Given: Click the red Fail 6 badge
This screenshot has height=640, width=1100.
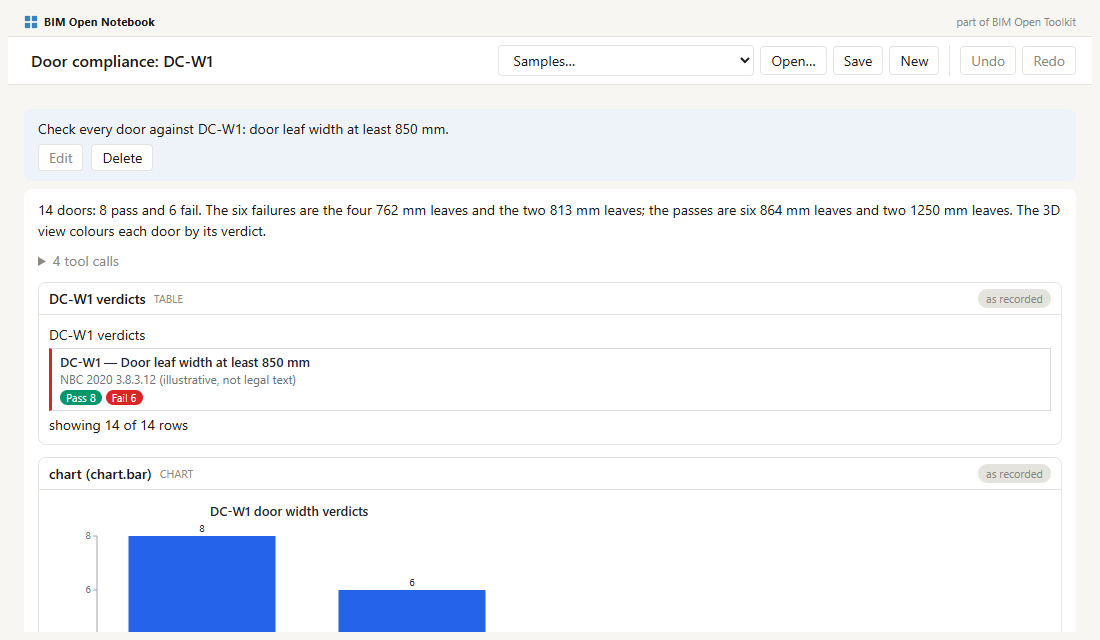Looking at the screenshot, I should click(124, 398).
